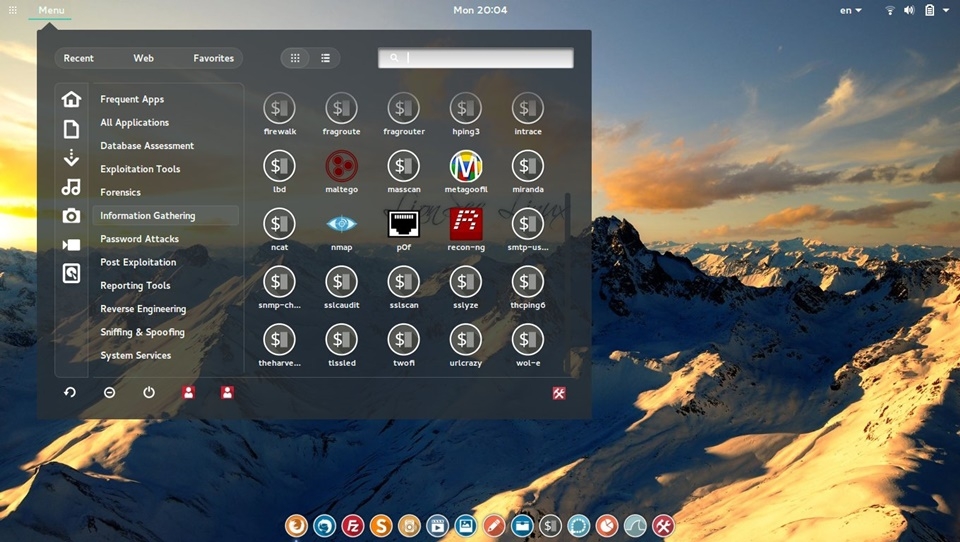Open Documents shortcut in menu sidebar
The height and width of the screenshot is (542, 960).
[x=71, y=129]
